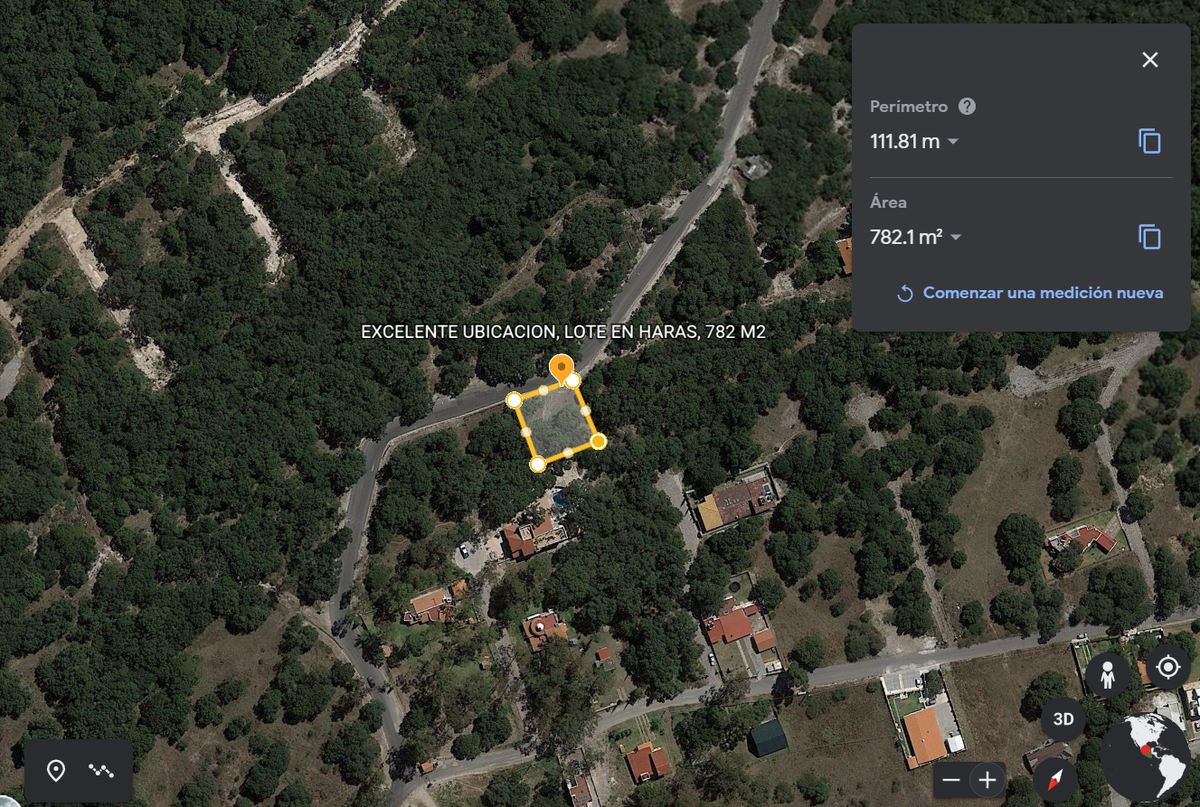Copy the perimeter value 111.81 m
The width and height of the screenshot is (1200, 807).
pos(1150,141)
